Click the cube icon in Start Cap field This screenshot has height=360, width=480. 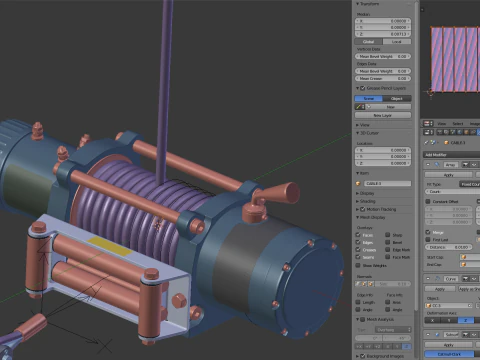[x=464, y=257]
